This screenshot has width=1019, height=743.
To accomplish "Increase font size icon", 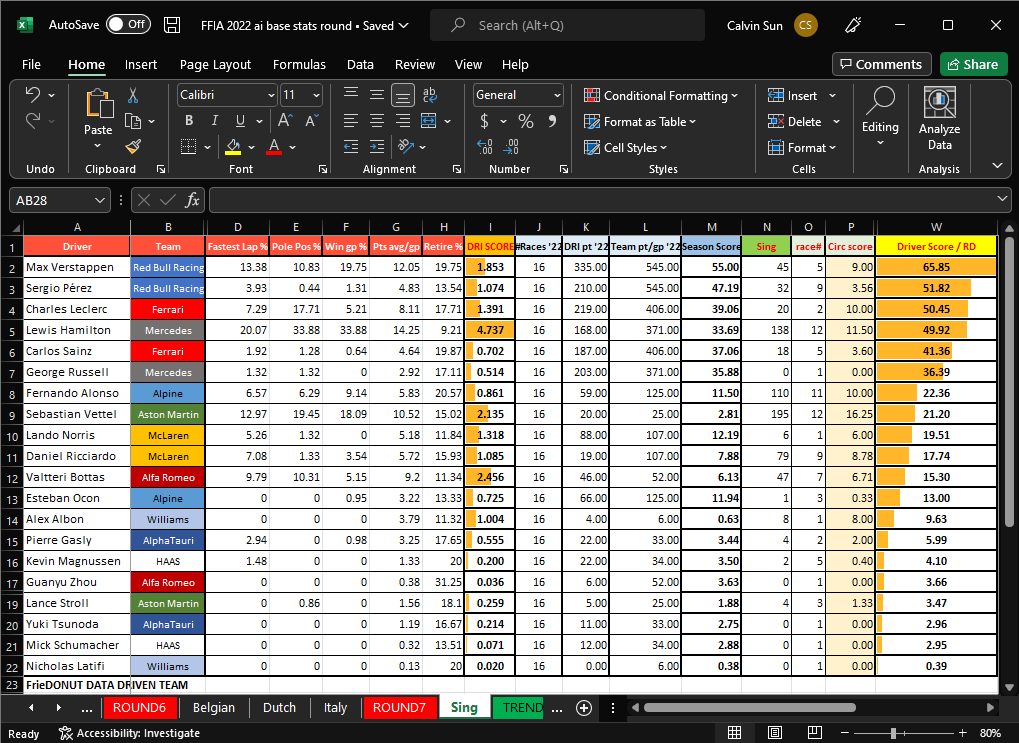I will [285, 121].
